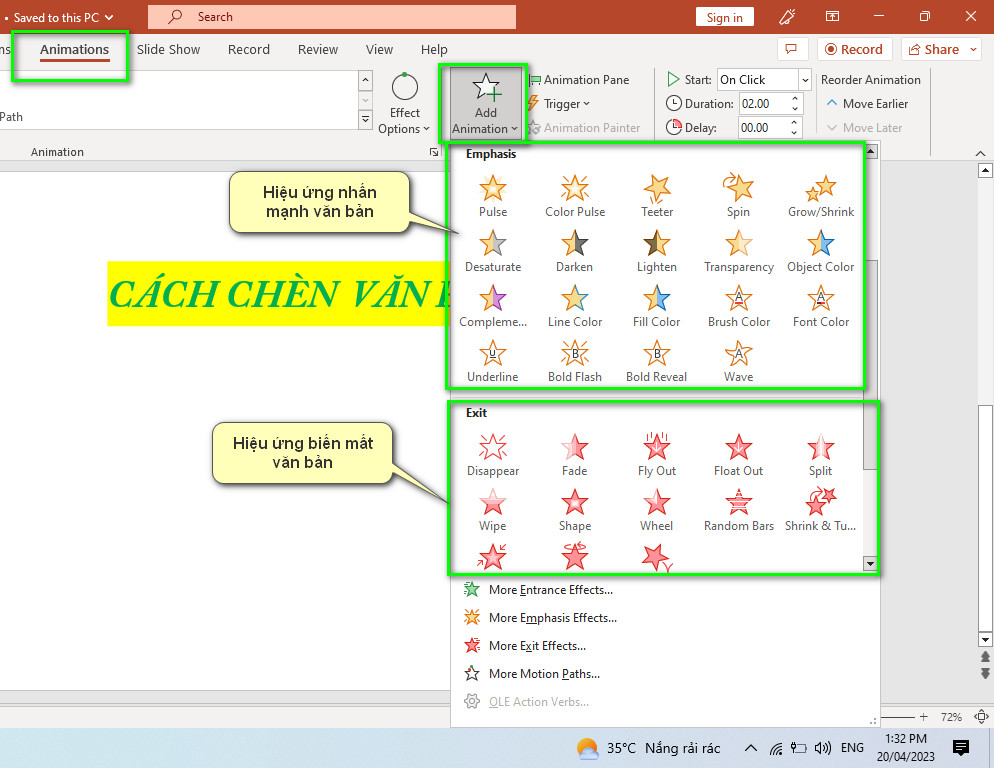The width and height of the screenshot is (994, 768).
Task: Apply the Disappear exit animation
Action: tap(493, 455)
